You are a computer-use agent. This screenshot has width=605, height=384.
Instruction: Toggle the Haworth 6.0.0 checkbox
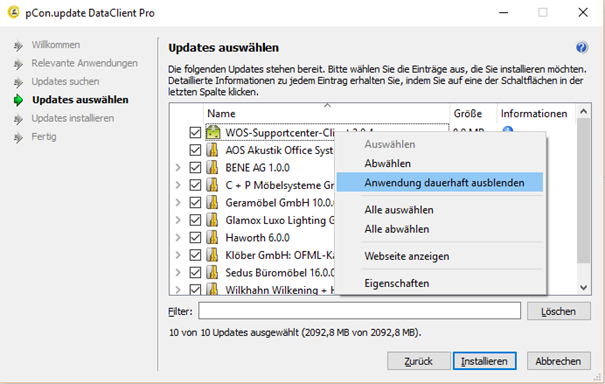pyautogui.click(x=195, y=237)
